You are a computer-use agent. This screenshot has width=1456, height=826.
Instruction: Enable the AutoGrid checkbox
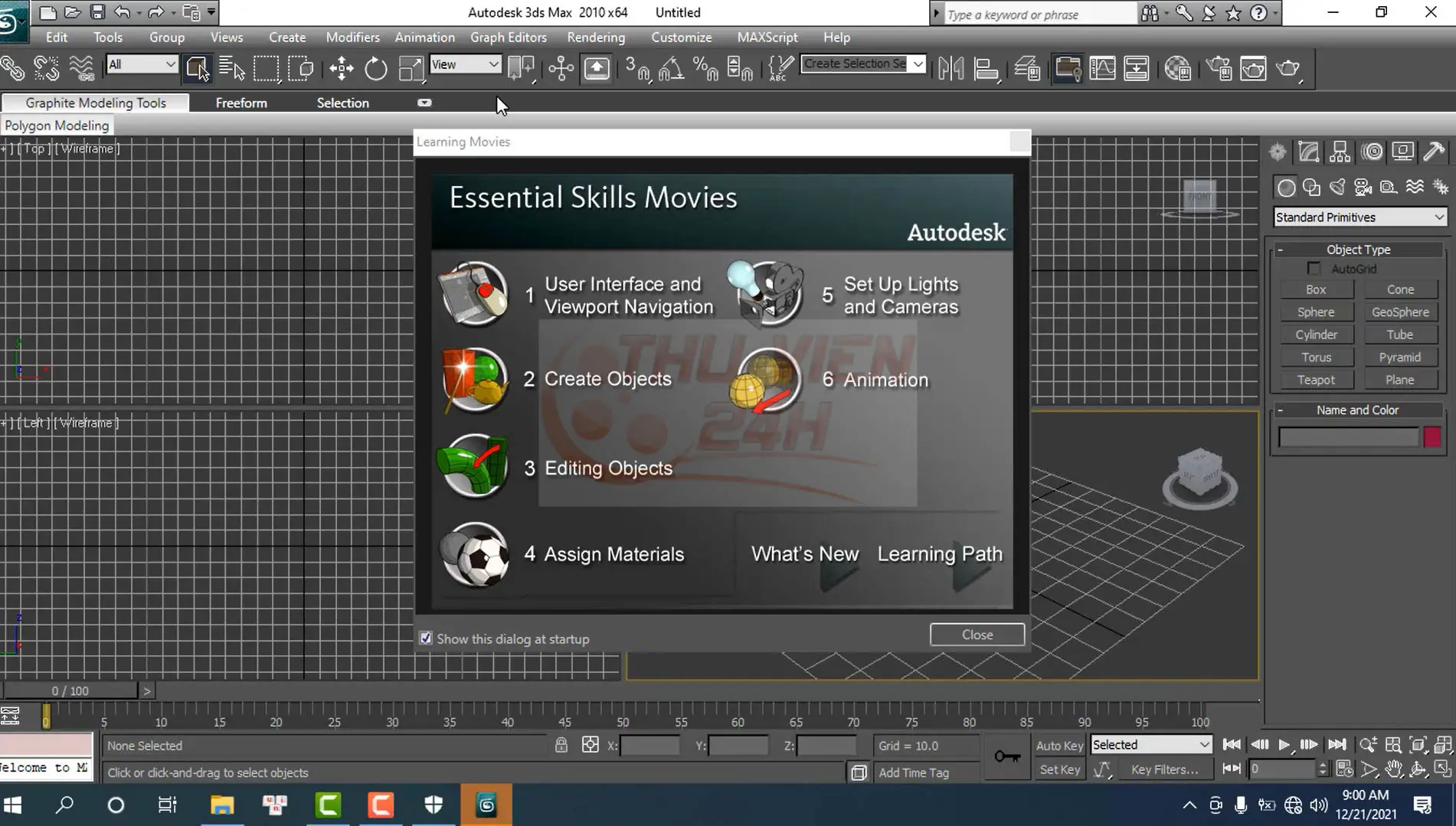[x=1314, y=269]
